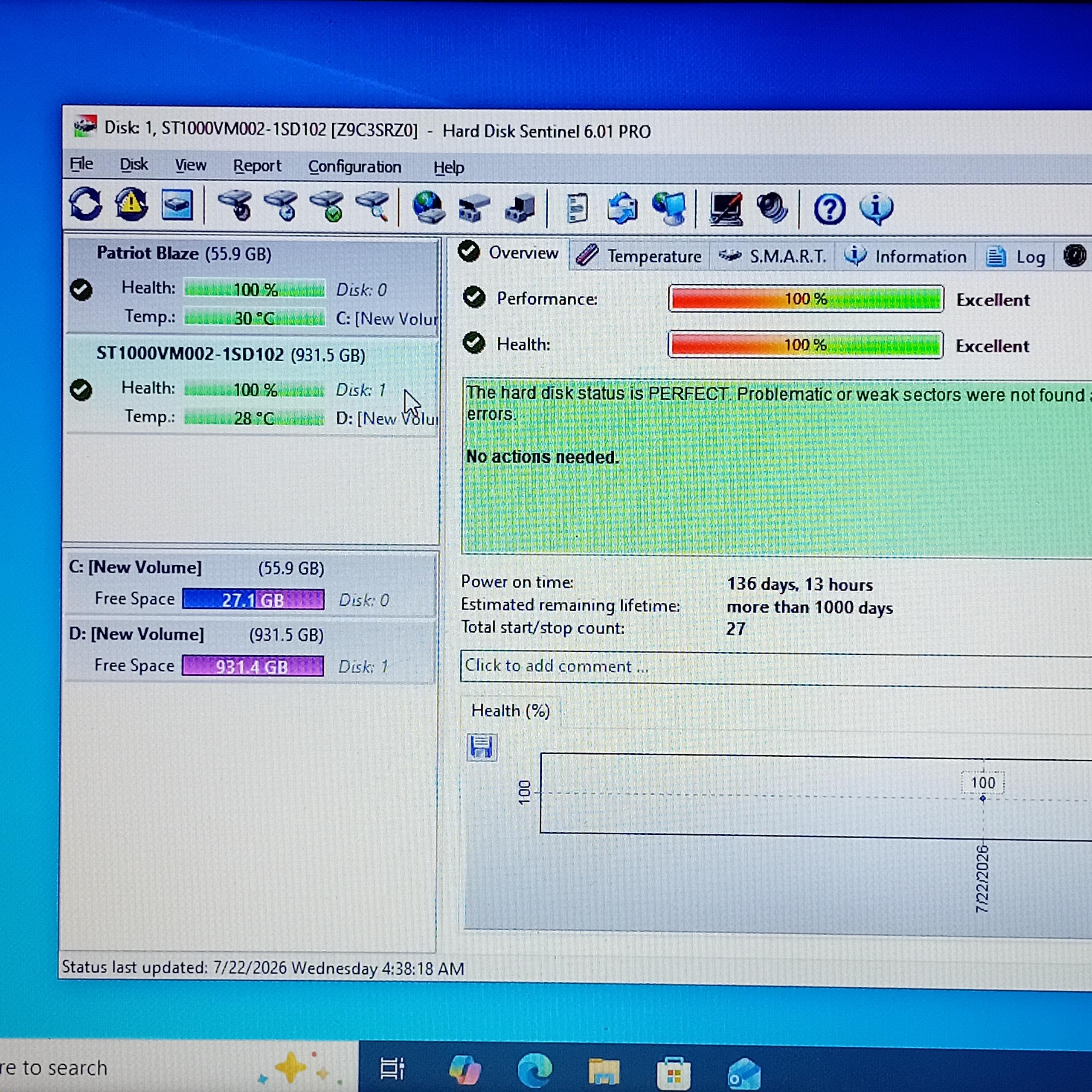This screenshot has width=1092, height=1092.
Task: Click the Health 100 % bar in Overview
Action: pos(805,345)
